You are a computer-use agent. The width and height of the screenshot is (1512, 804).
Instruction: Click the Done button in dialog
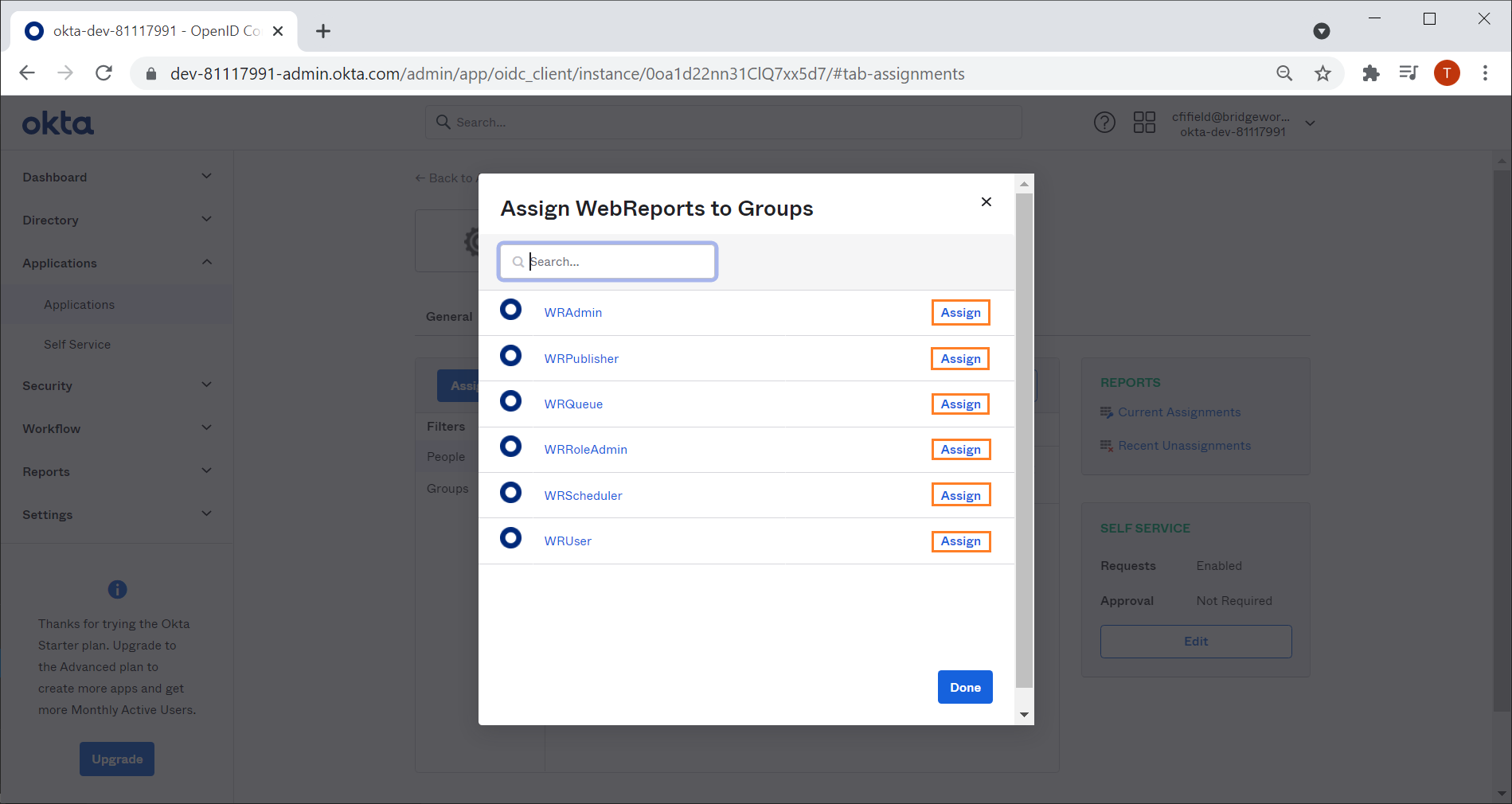pos(965,687)
